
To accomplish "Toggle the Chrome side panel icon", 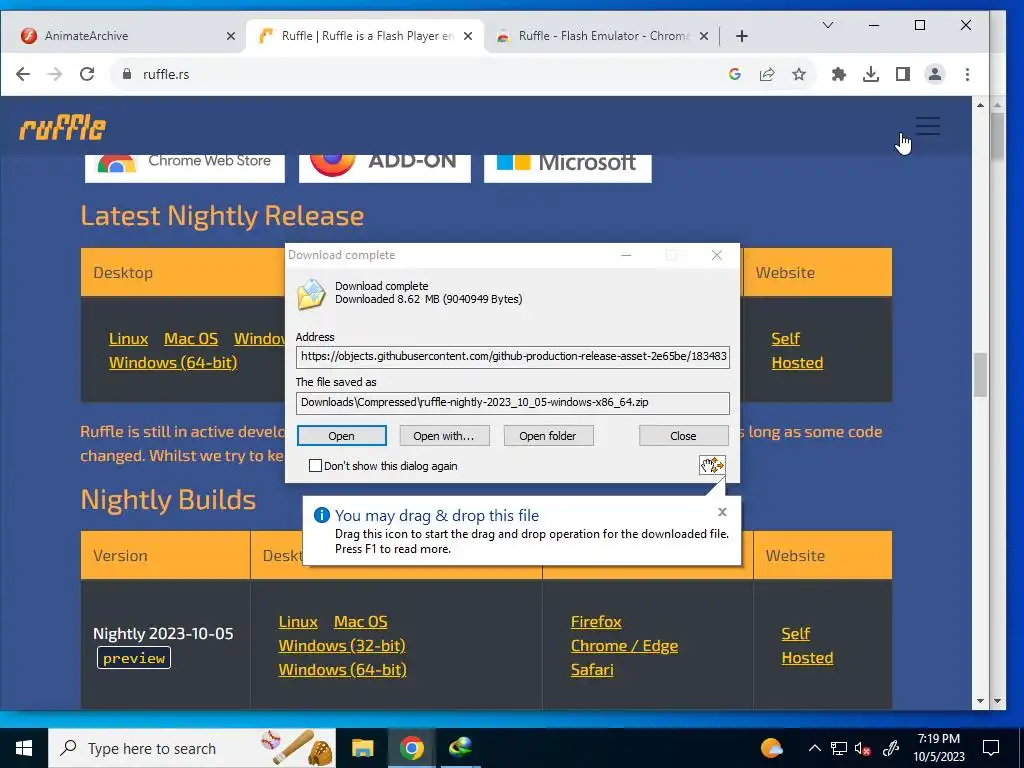I will click(x=903, y=74).
